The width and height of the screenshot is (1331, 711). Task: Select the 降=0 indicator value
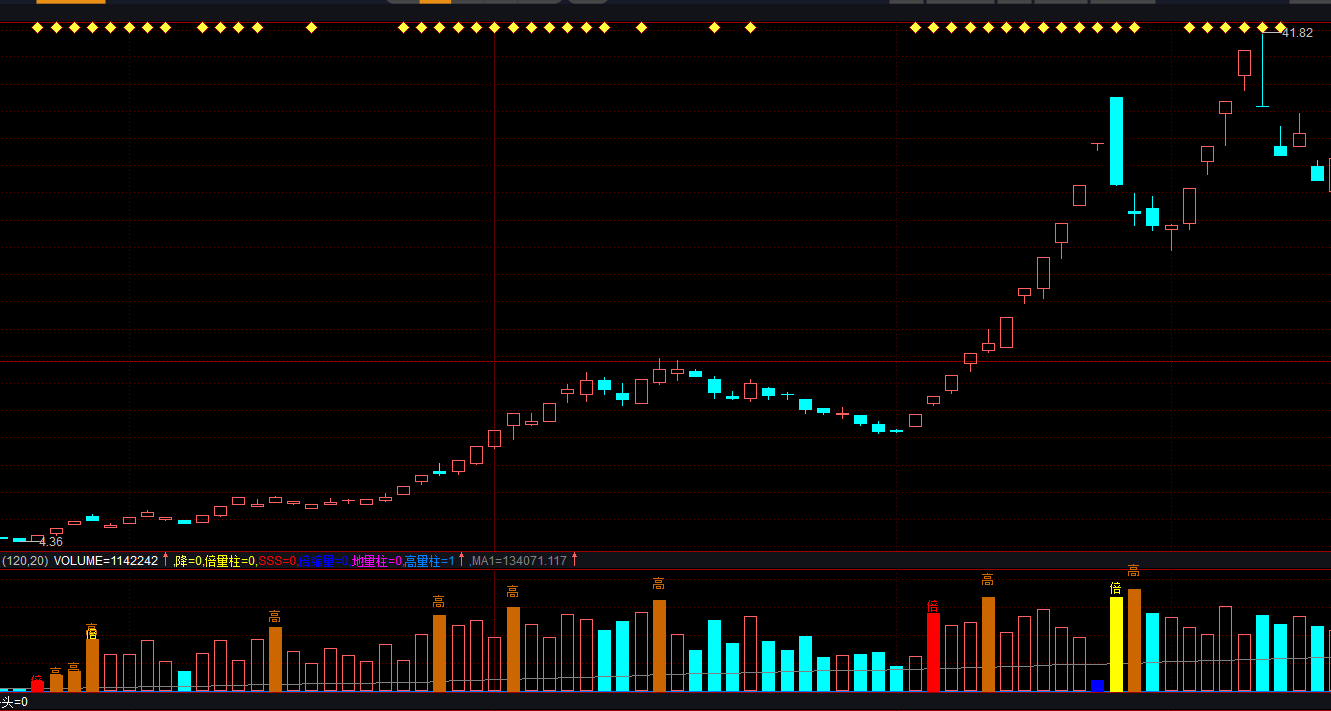tap(187, 561)
